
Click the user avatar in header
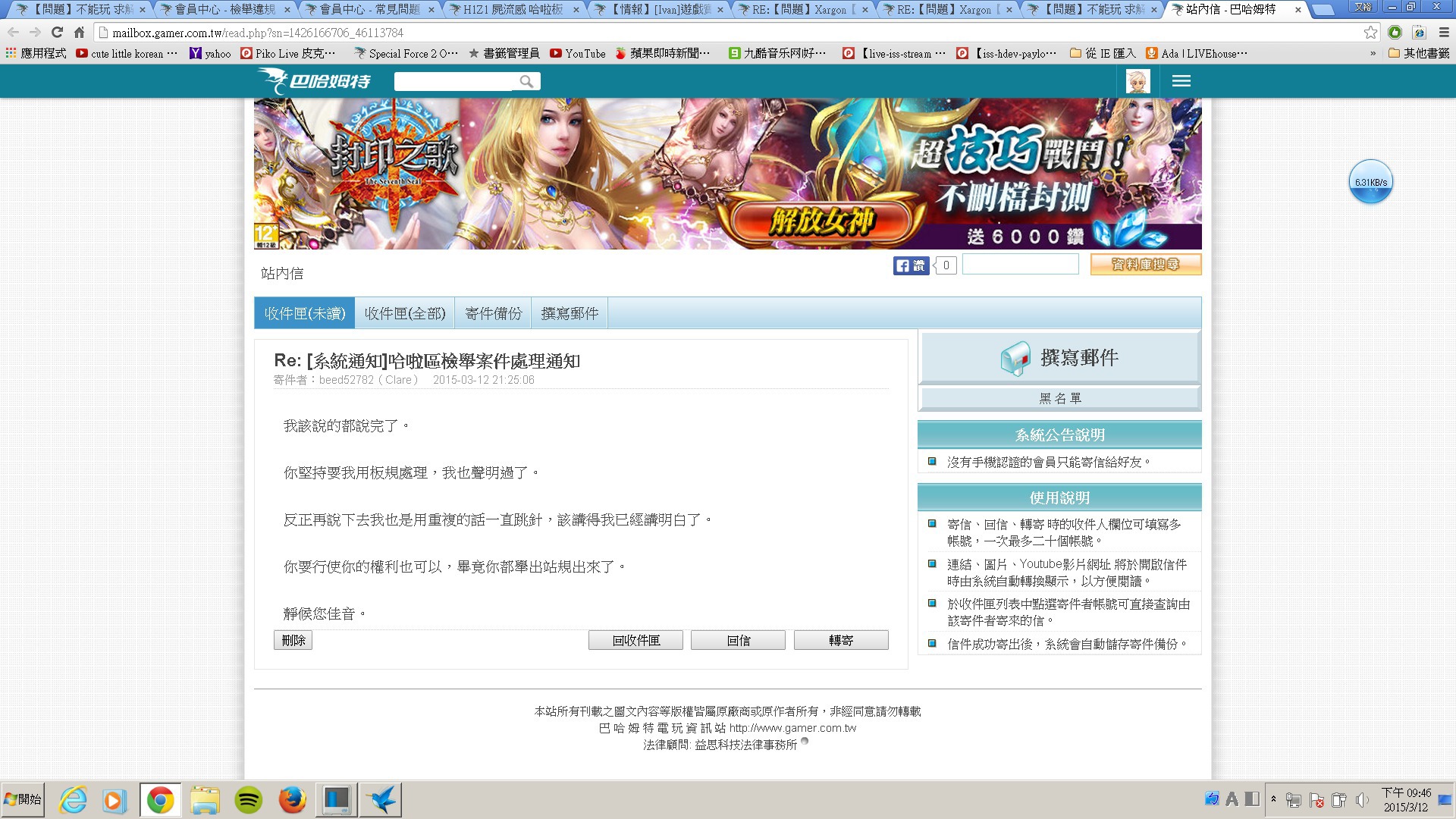1137,81
